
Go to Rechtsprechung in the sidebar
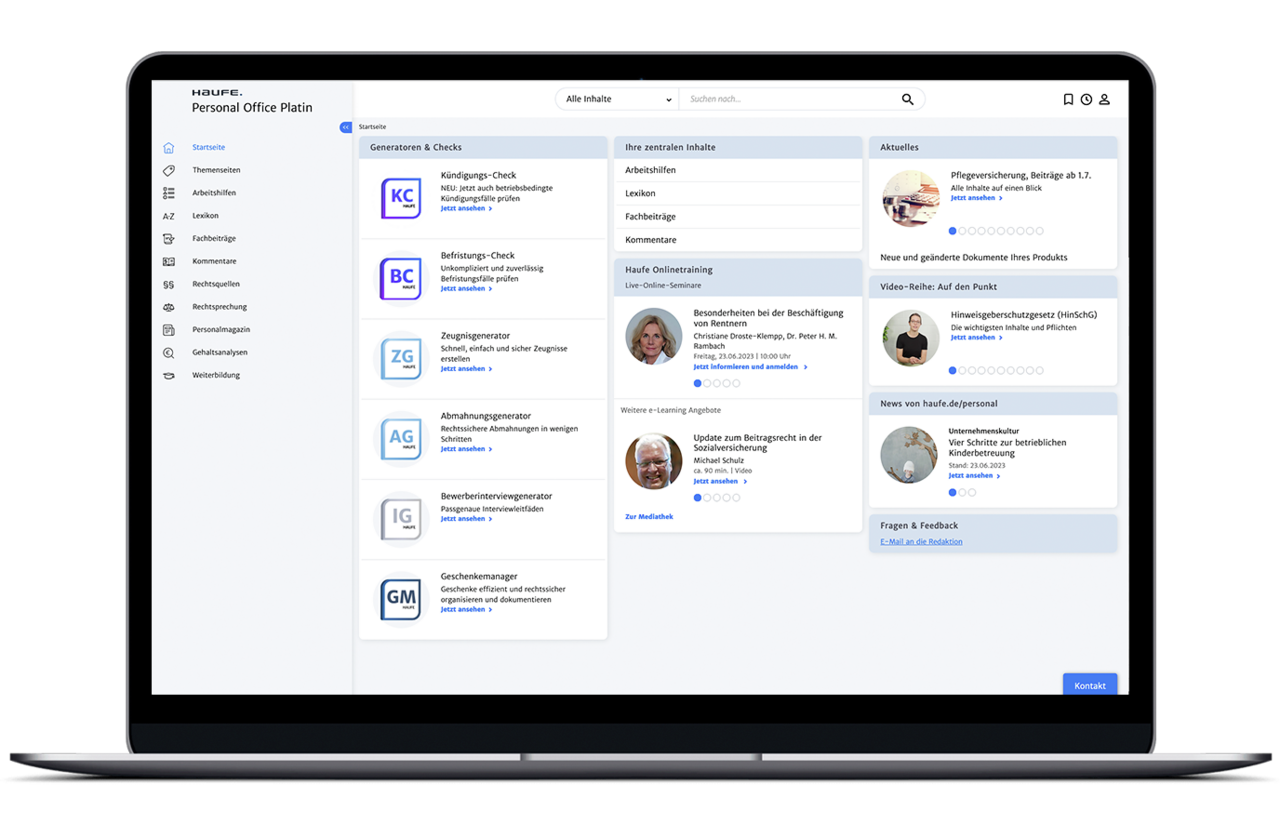click(219, 307)
